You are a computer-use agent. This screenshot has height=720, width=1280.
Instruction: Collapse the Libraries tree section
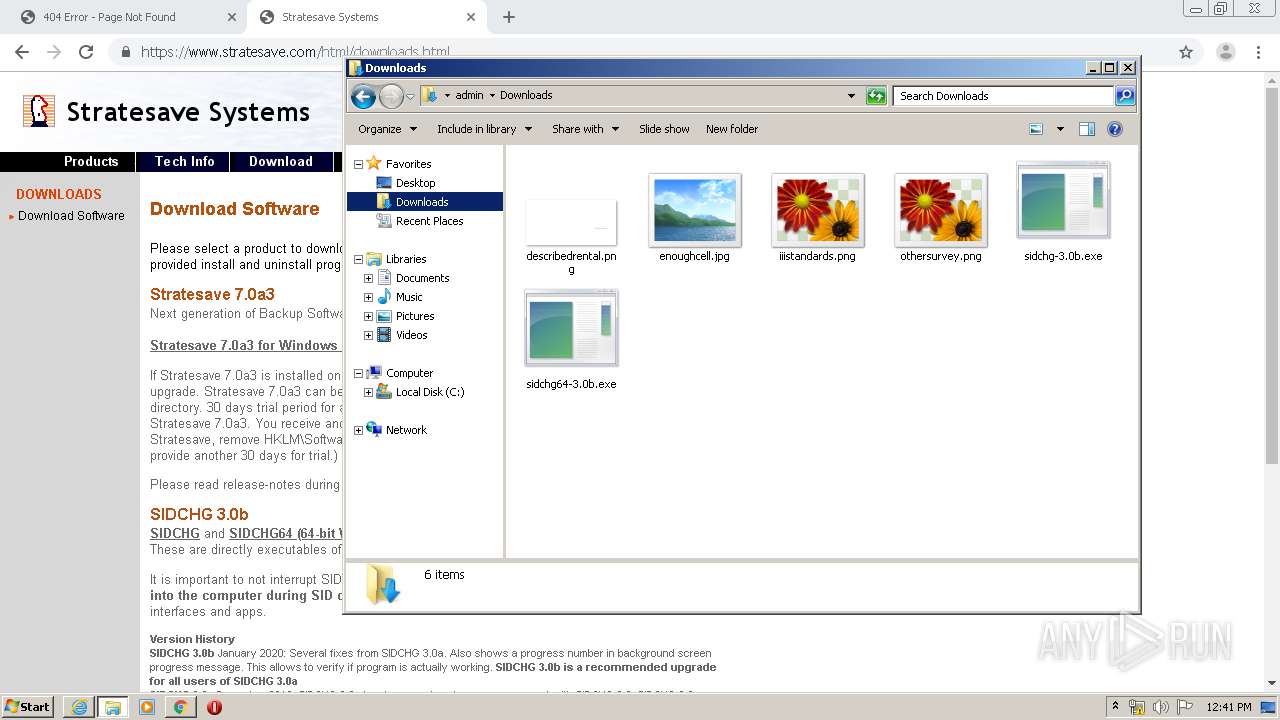(x=358, y=259)
